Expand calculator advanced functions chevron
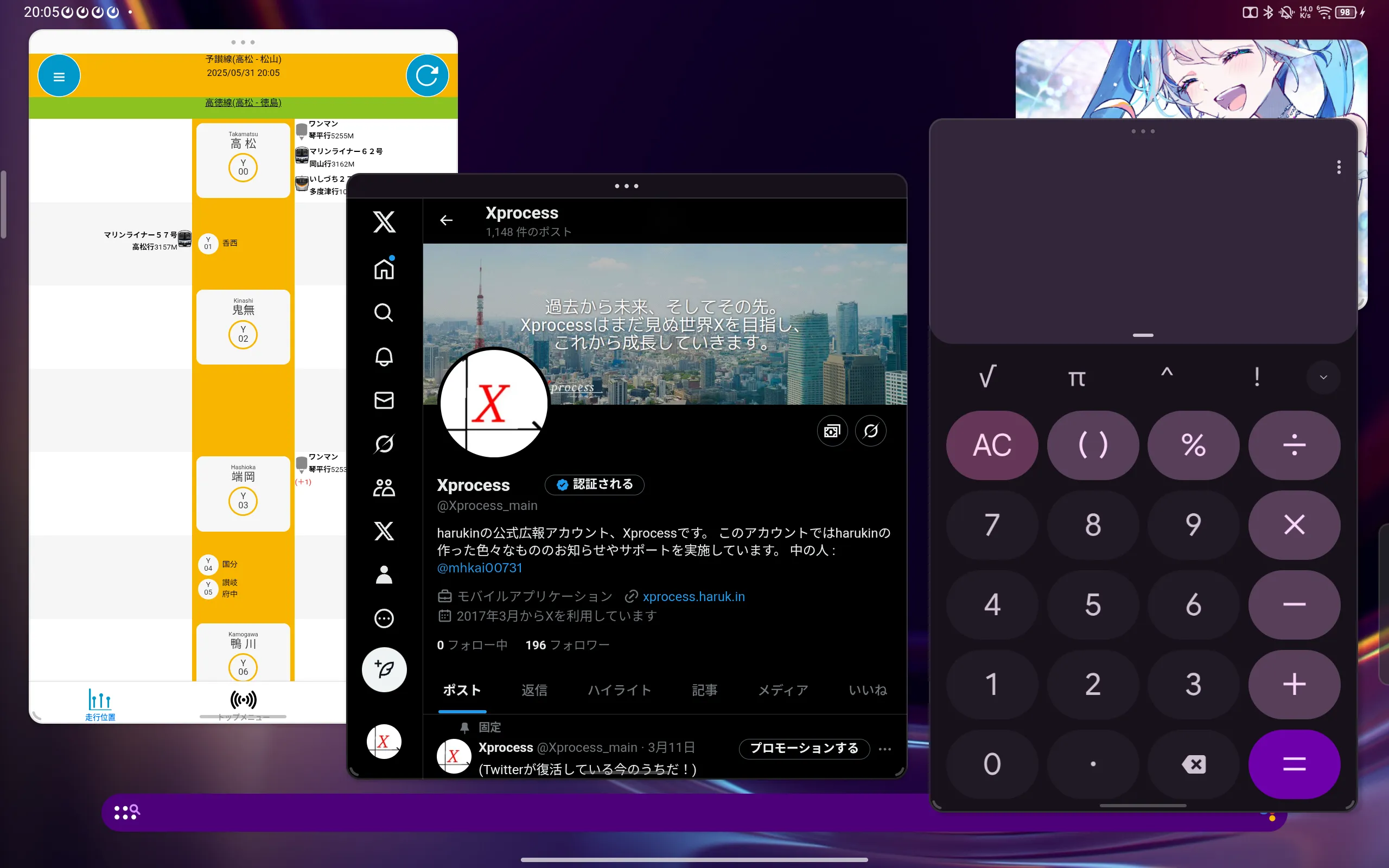Image resolution: width=1389 pixels, height=868 pixels. click(x=1323, y=377)
